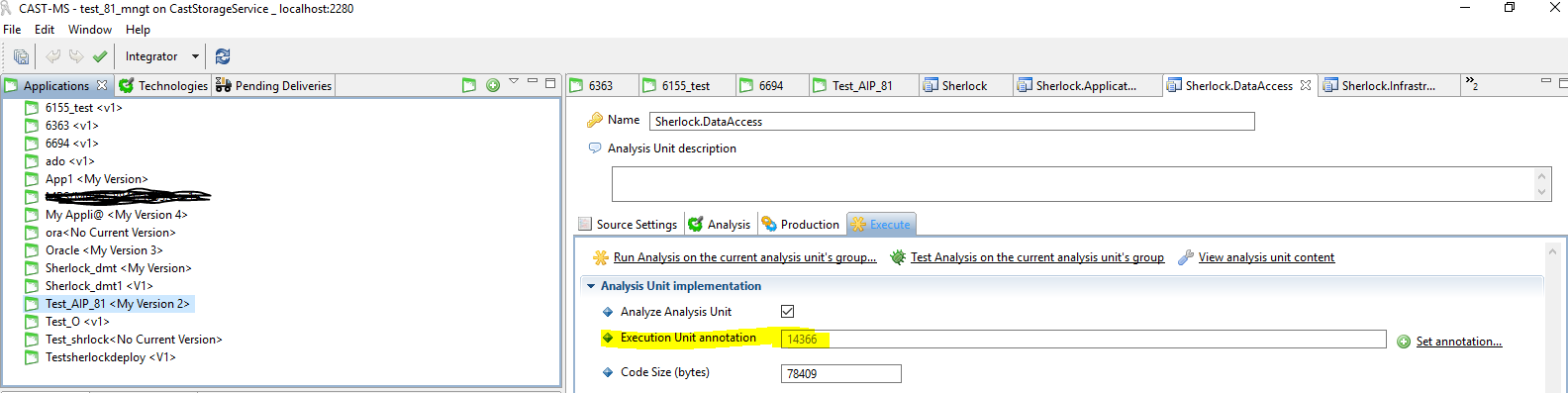Minimize the editor area
Image resolution: width=1568 pixels, height=393 pixels.
pos(1545,81)
